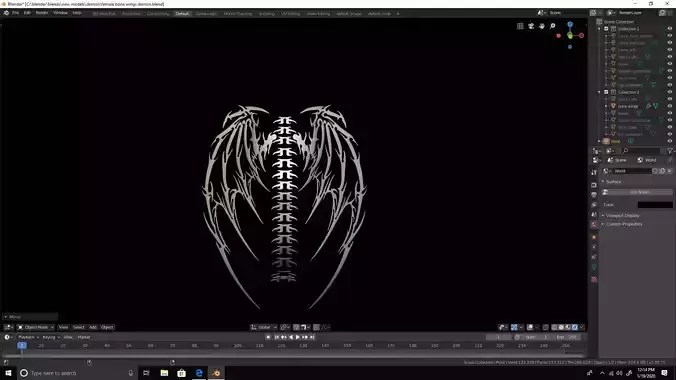Viewport: 676px width, 380px height.
Task: Open the Scene properties tab
Action: click(x=594, y=215)
